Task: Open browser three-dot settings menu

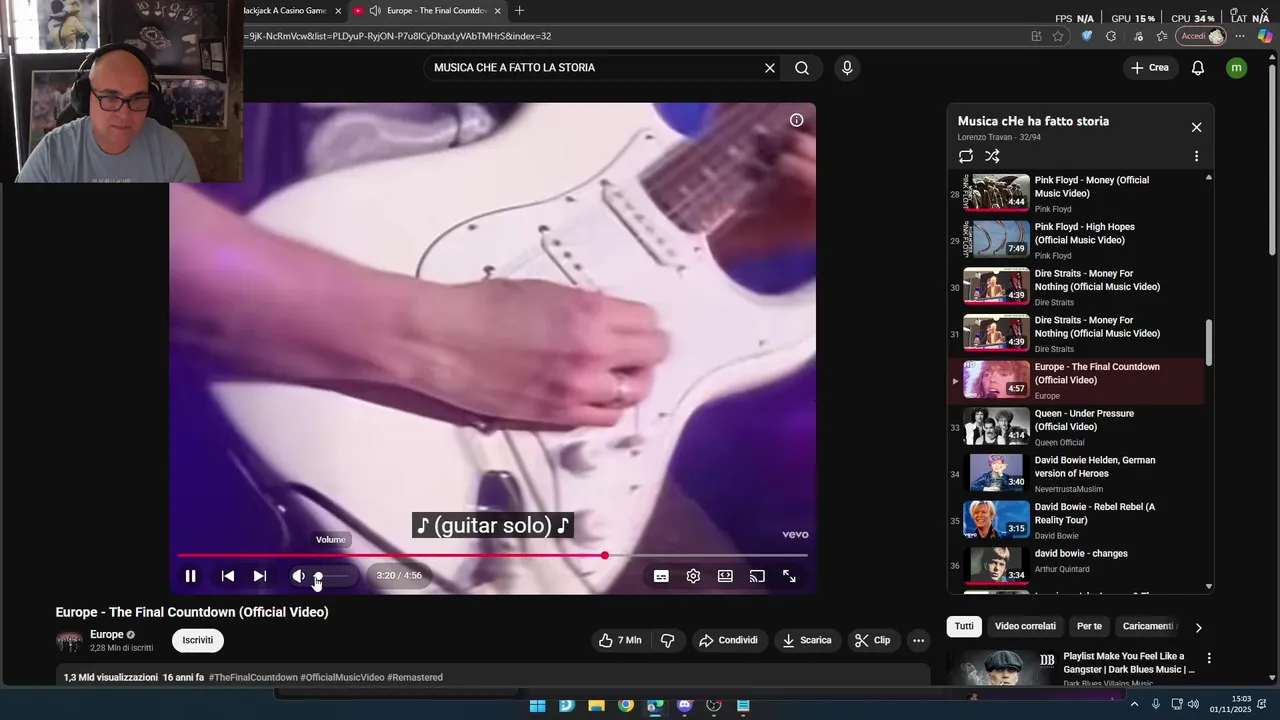Action: [1242, 36]
